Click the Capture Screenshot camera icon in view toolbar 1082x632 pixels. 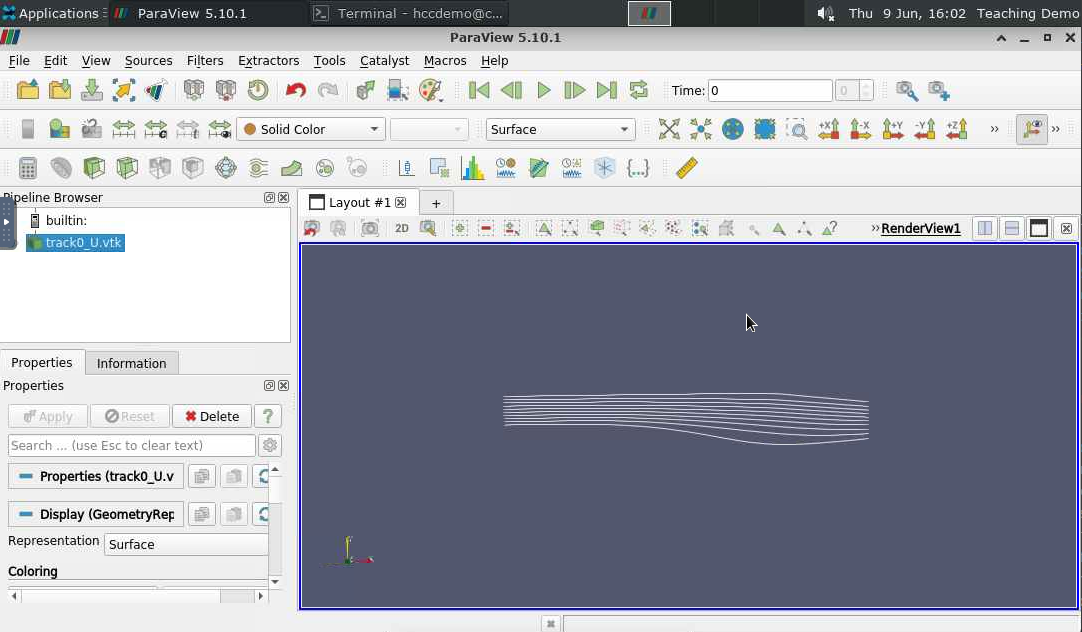click(370, 228)
